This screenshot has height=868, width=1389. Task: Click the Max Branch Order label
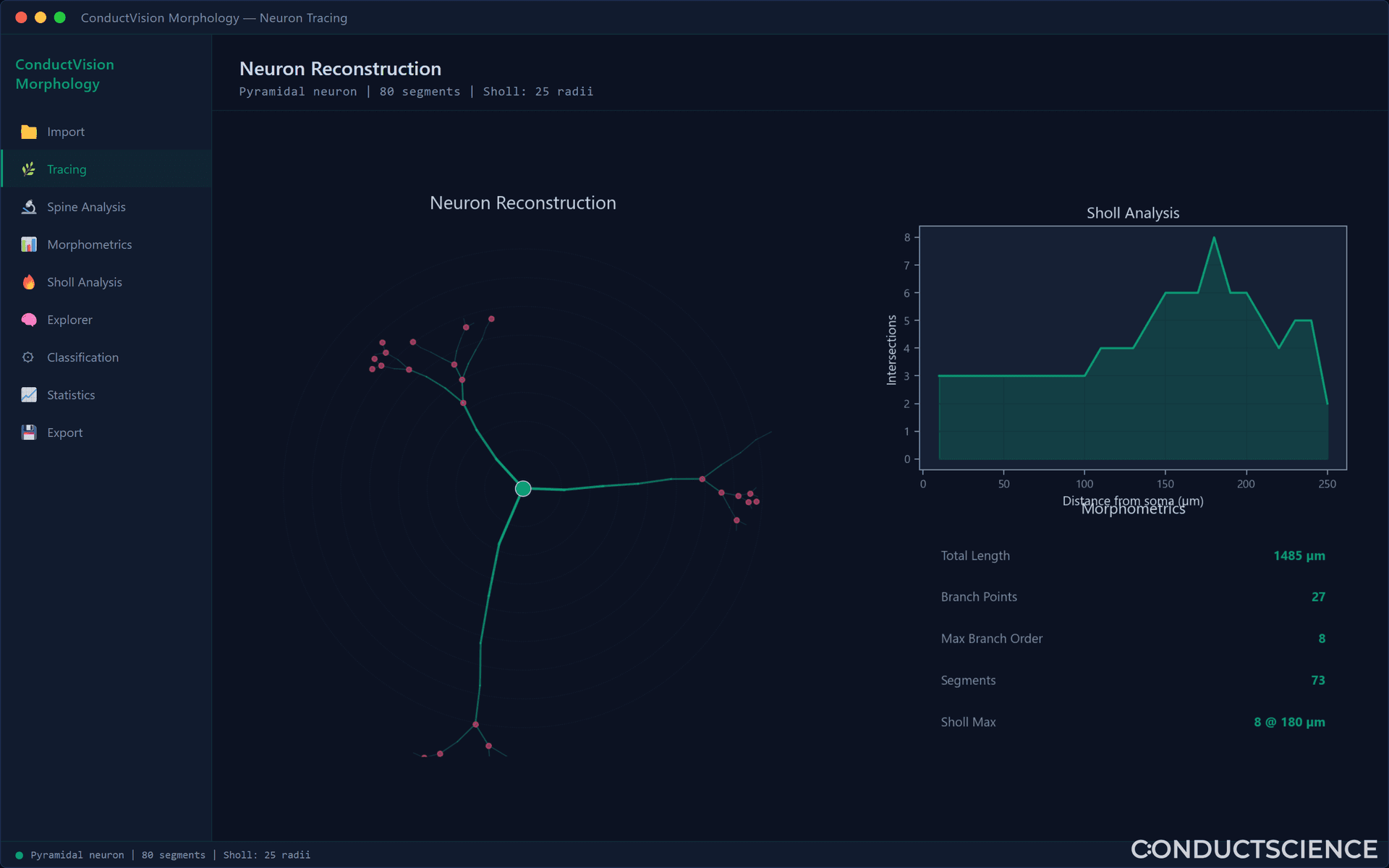tap(992, 639)
